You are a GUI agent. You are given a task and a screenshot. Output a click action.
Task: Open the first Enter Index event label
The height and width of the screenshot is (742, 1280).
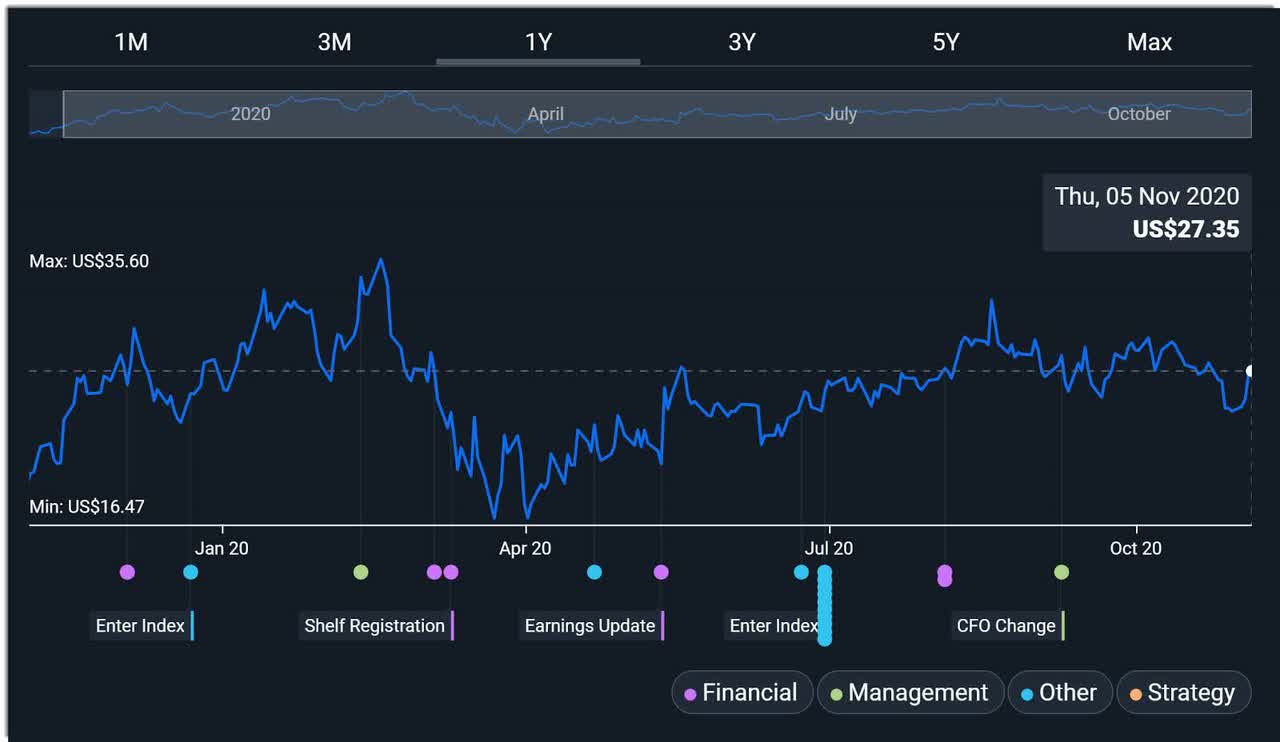point(141,626)
